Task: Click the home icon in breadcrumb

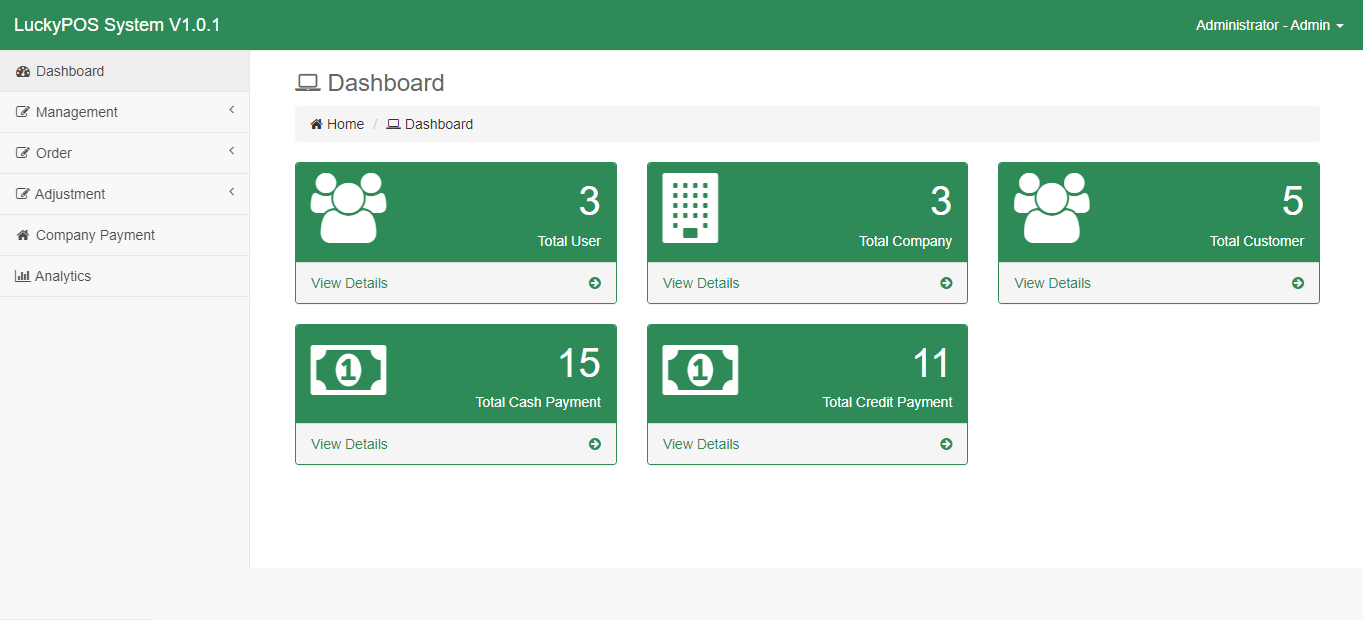Action: [x=316, y=124]
